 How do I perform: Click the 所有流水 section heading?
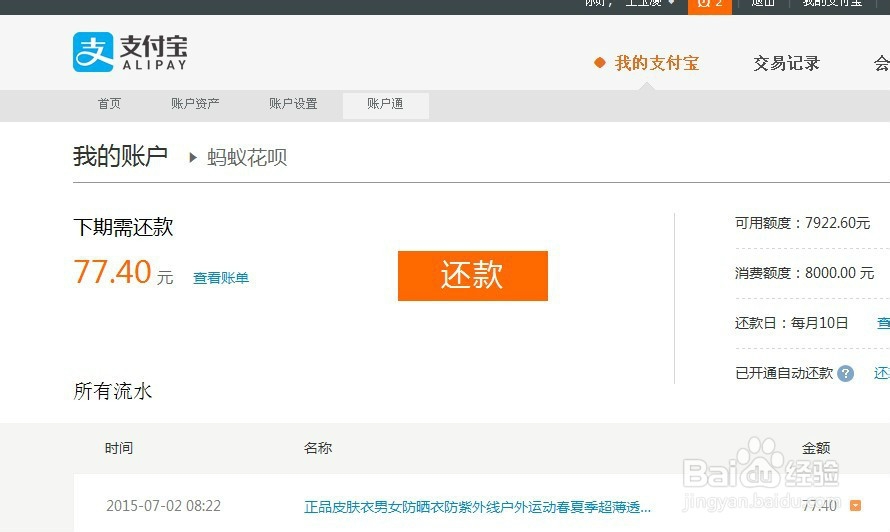point(113,391)
